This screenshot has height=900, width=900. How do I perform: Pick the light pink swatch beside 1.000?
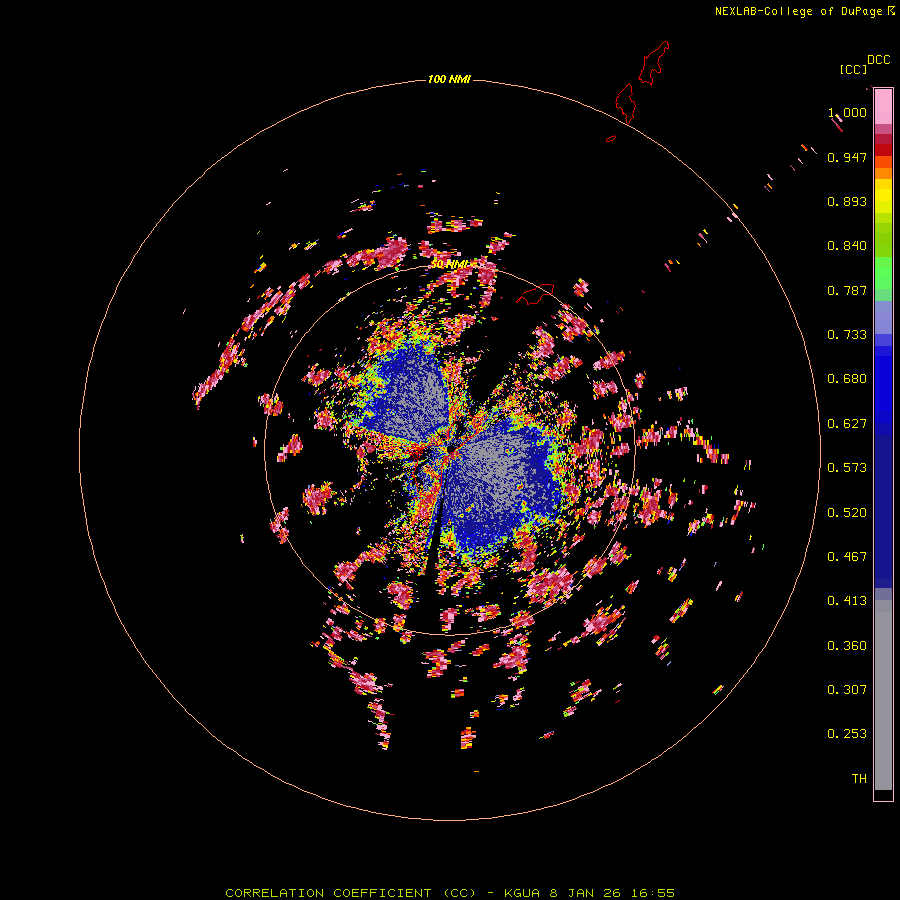(x=883, y=107)
